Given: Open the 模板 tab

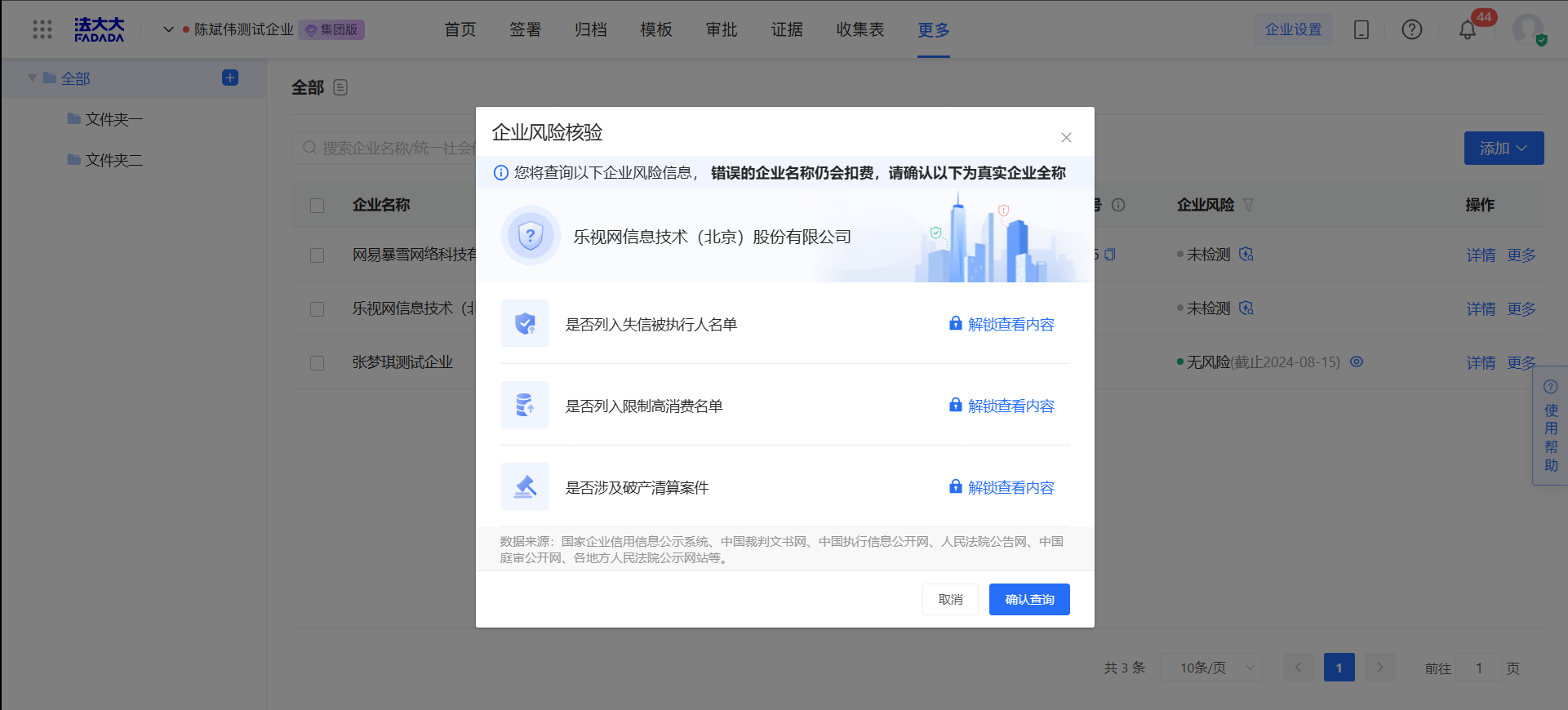Looking at the screenshot, I should coord(655,29).
